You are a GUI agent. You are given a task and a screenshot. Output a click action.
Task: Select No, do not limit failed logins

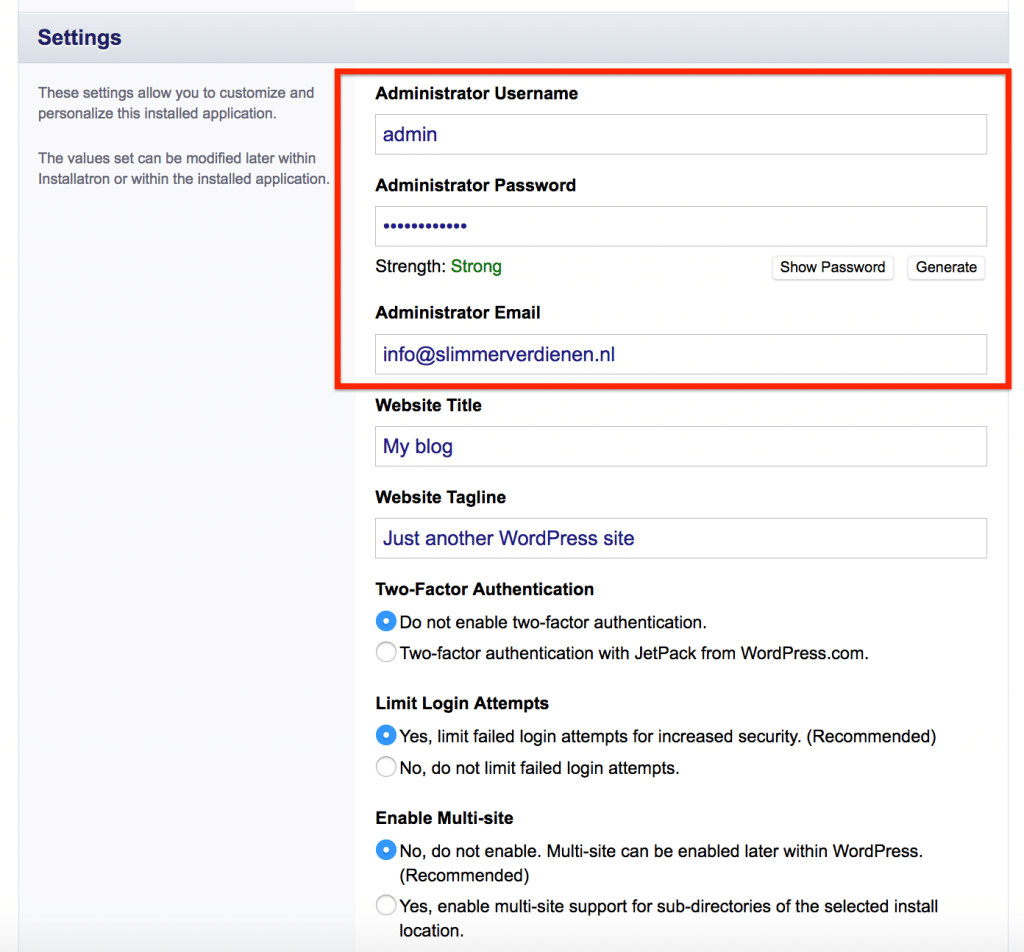coord(386,768)
